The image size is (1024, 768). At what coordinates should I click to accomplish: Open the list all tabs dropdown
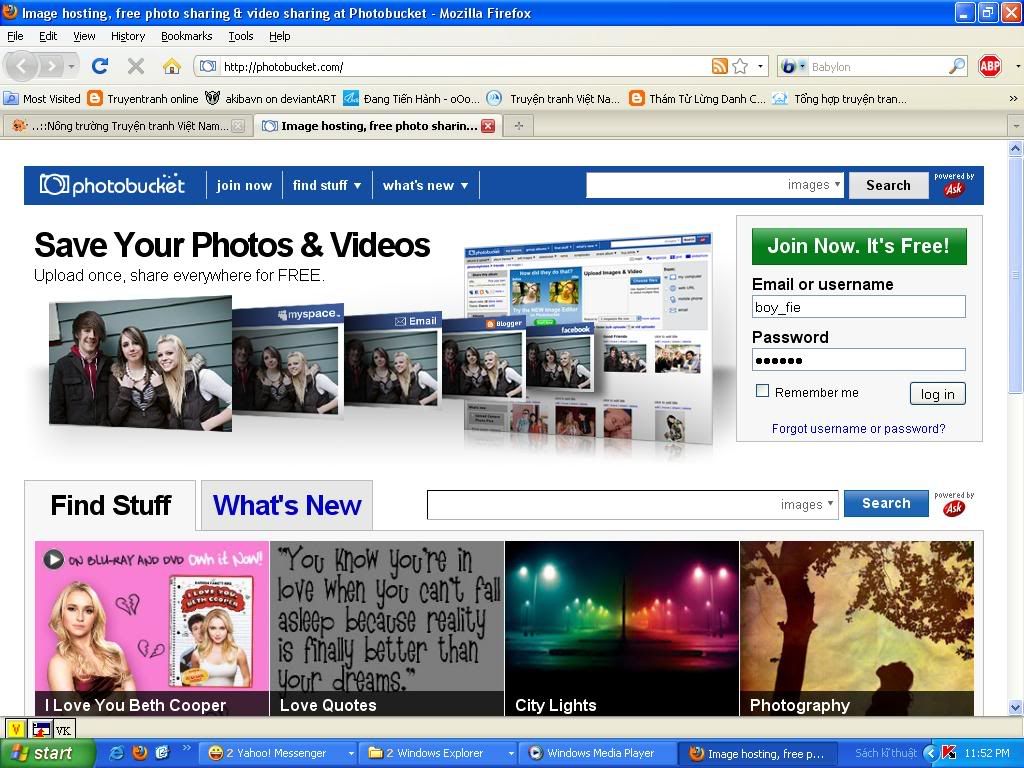[x=1016, y=125]
